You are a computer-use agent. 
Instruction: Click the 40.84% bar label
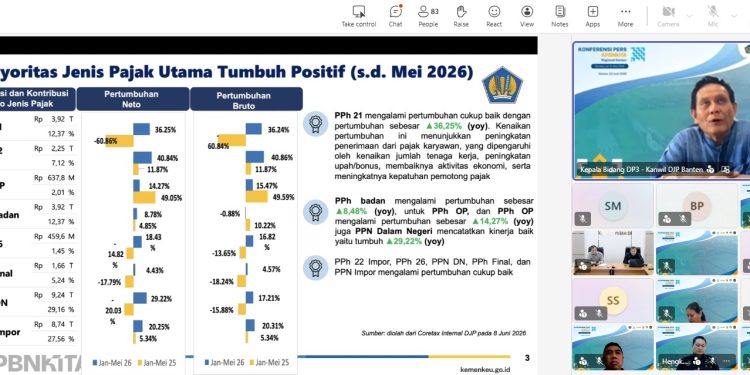(x=167, y=157)
